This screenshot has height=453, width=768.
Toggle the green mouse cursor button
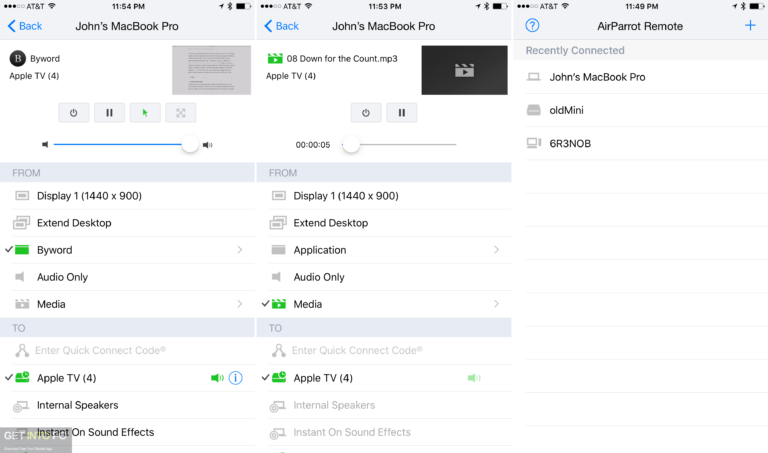click(x=145, y=113)
